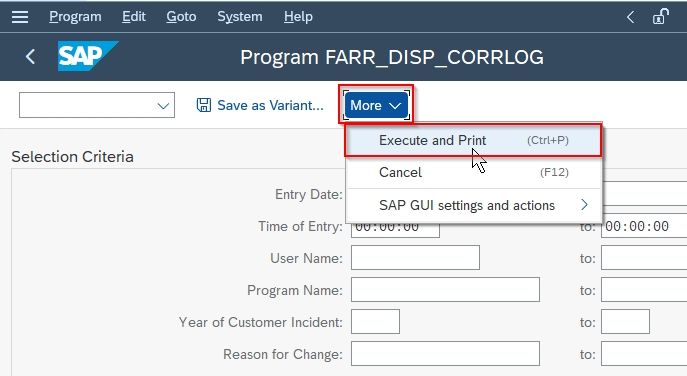The width and height of the screenshot is (687, 376).
Task: Open the Goto menu
Action: point(181,17)
